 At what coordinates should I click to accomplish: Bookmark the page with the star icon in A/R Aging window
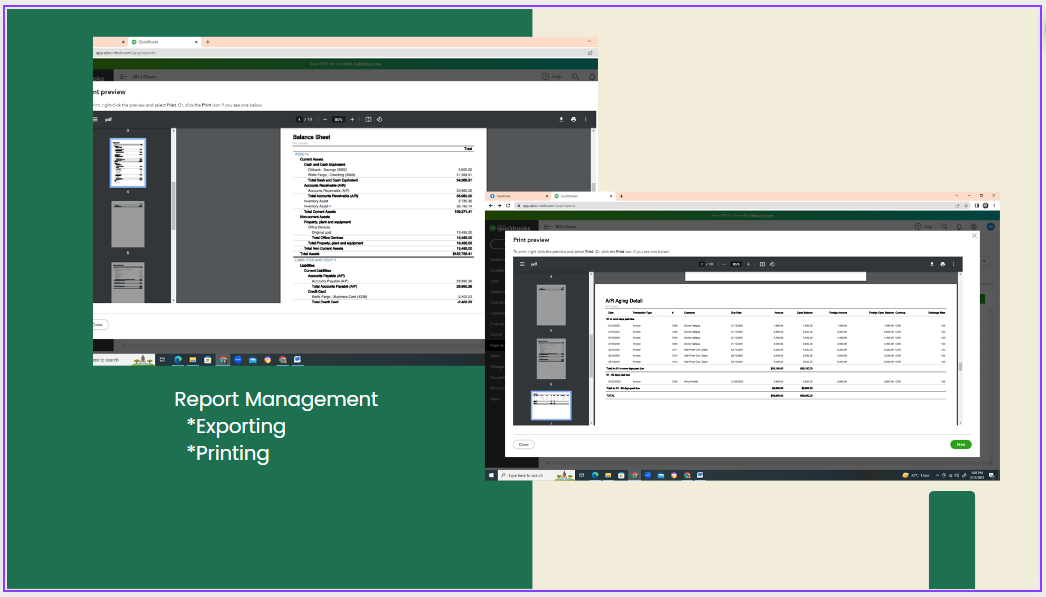click(966, 205)
